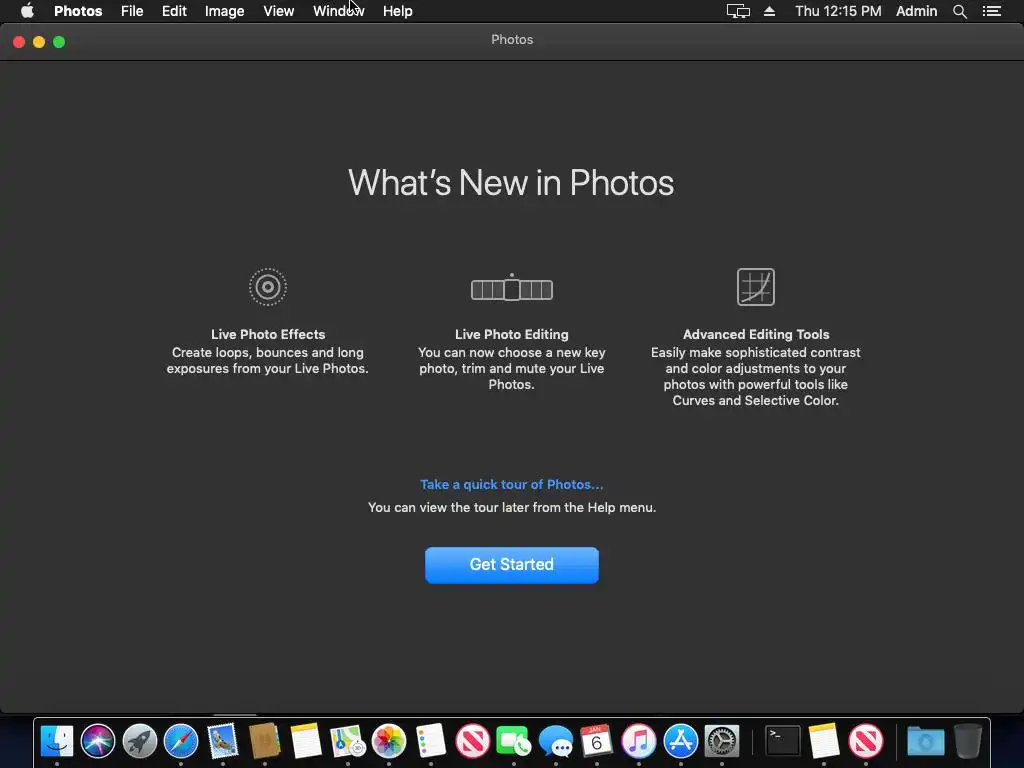Click the 'Create loops, bounces' description text
This screenshot has height=768, width=1024.
[267, 360]
